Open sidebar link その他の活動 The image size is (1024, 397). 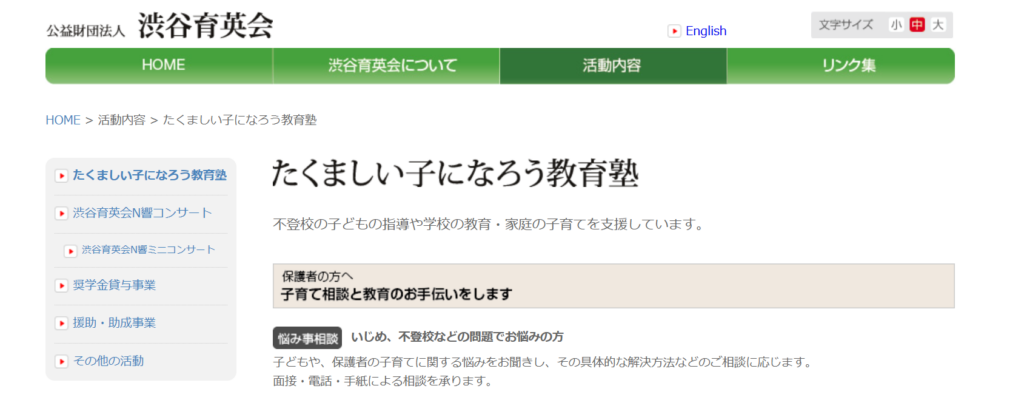pyautogui.click(x=108, y=360)
